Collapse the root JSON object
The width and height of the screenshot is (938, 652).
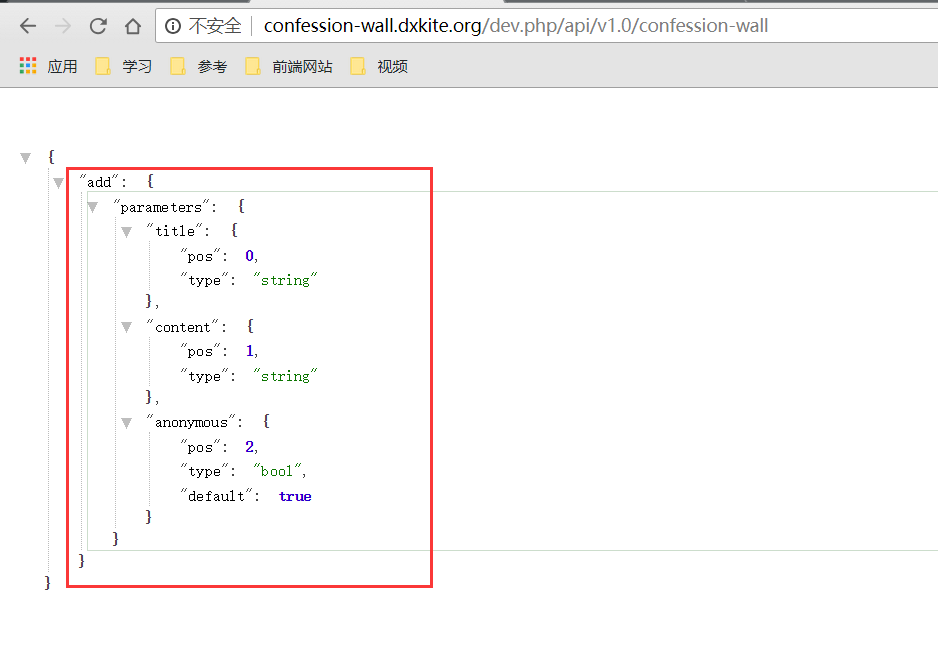(26, 158)
